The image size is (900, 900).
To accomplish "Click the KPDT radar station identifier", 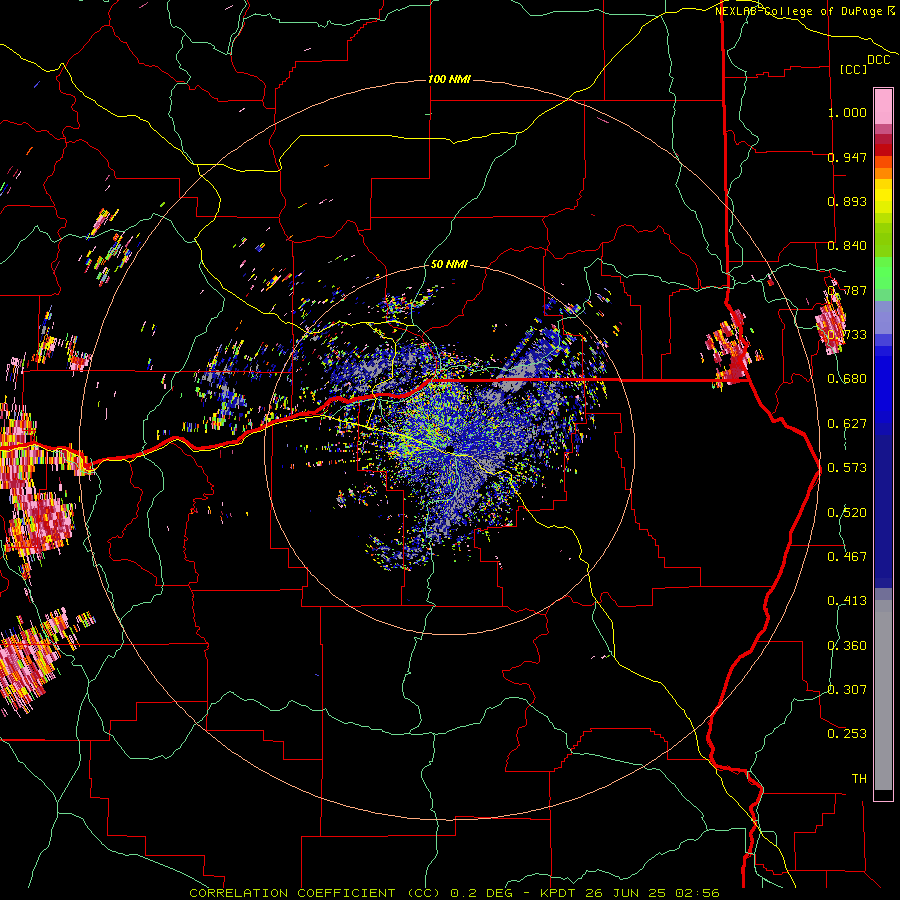I will point(557,893).
